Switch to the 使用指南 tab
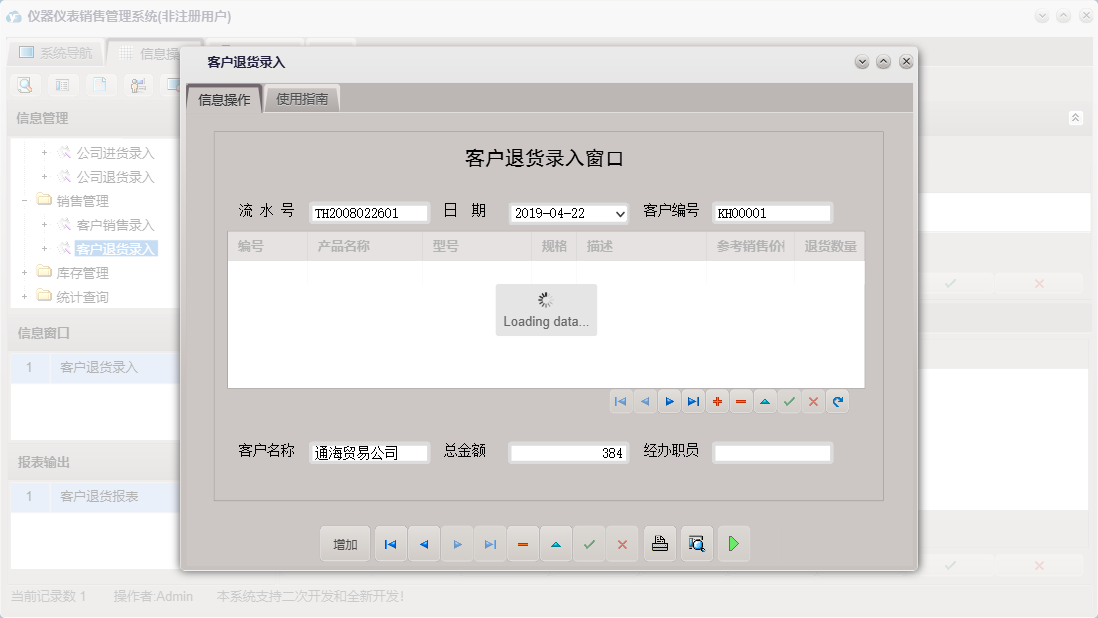The height and width of the screenshot is (618, 1098). pyautogui.click(x=302, y=99)
